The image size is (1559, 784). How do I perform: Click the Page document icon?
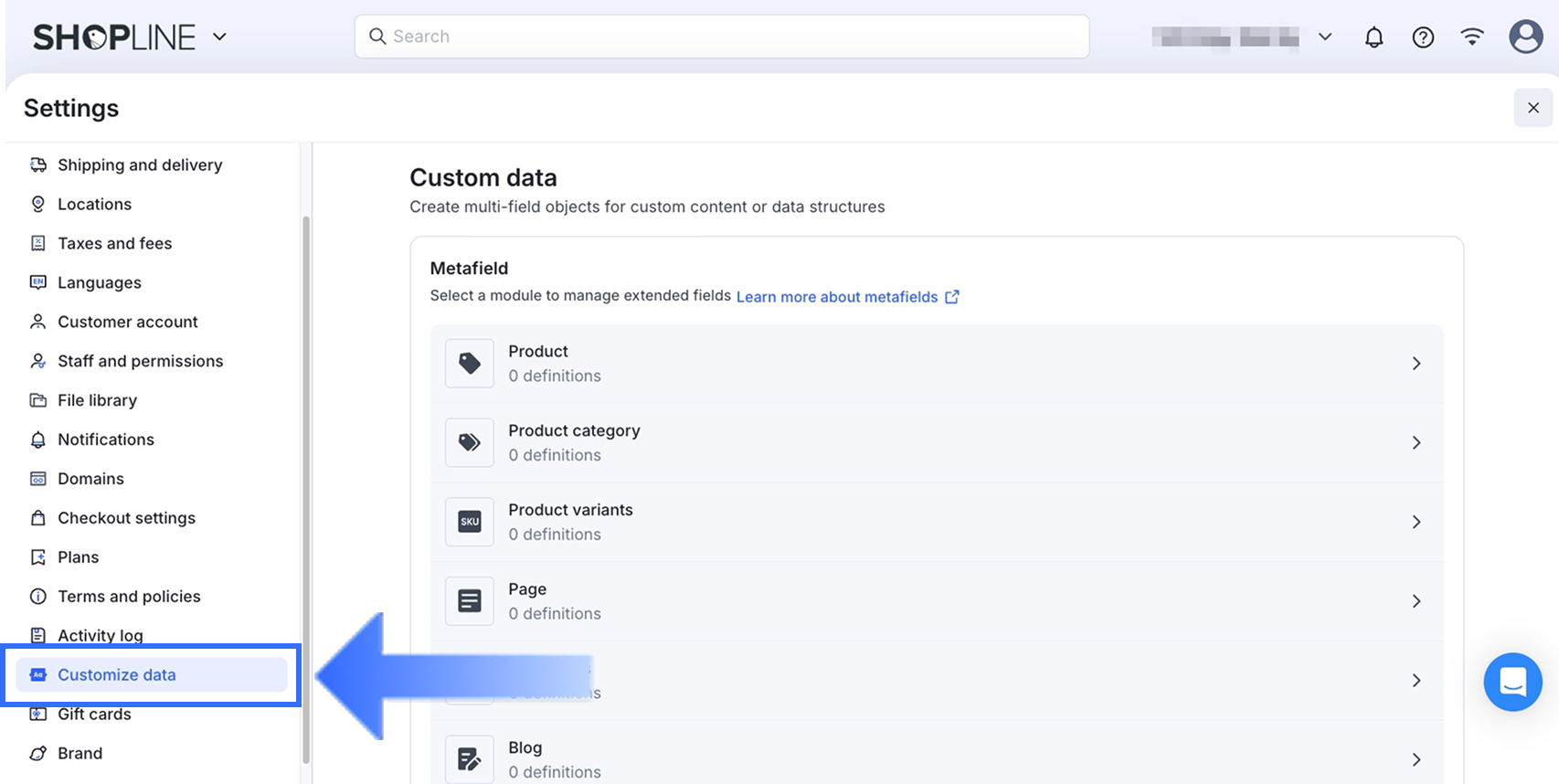click(470, 601)
